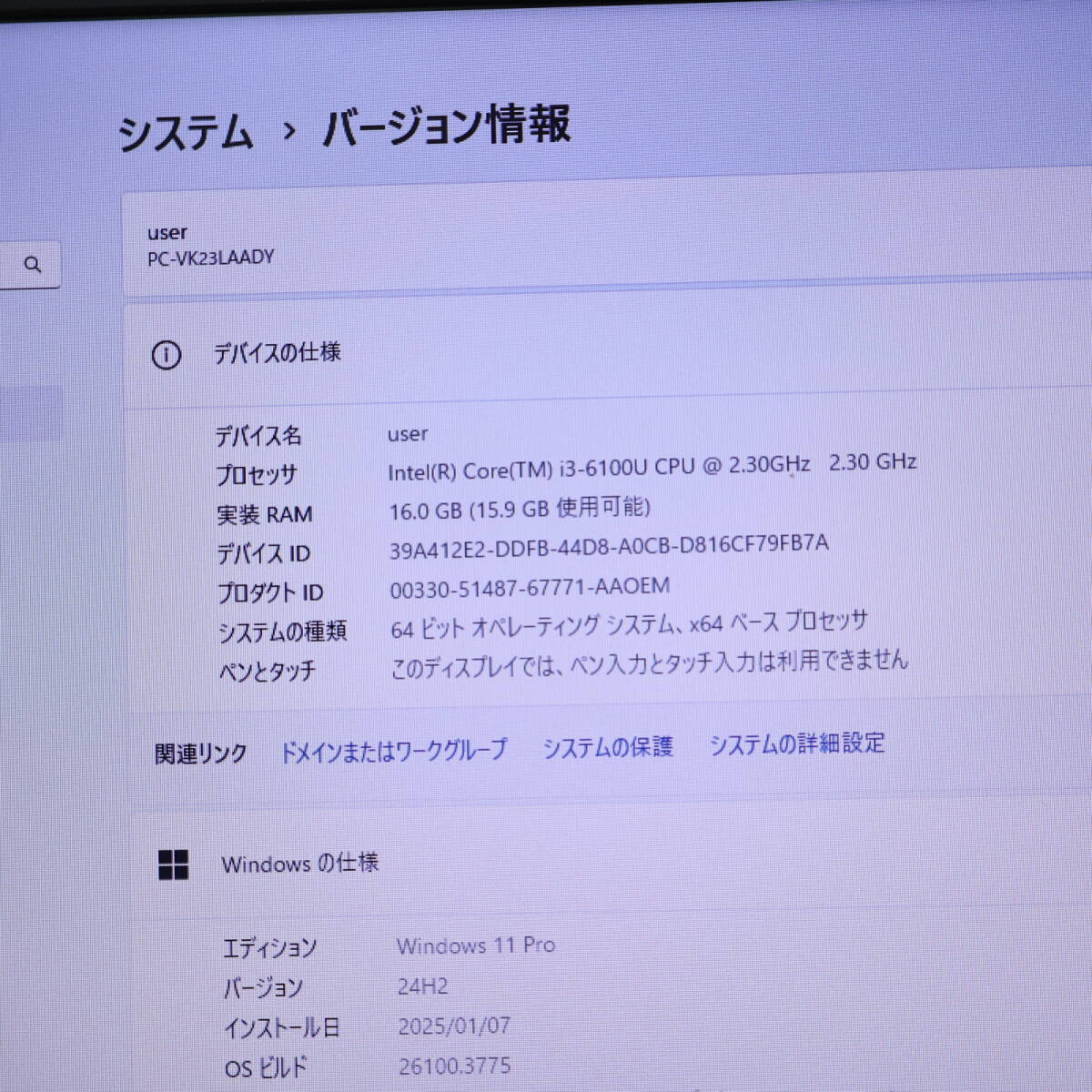Viewport: 1092px width, 1092px height.
Task: Select the Windows 11 Pro edition value
Action: coord(476,945)
